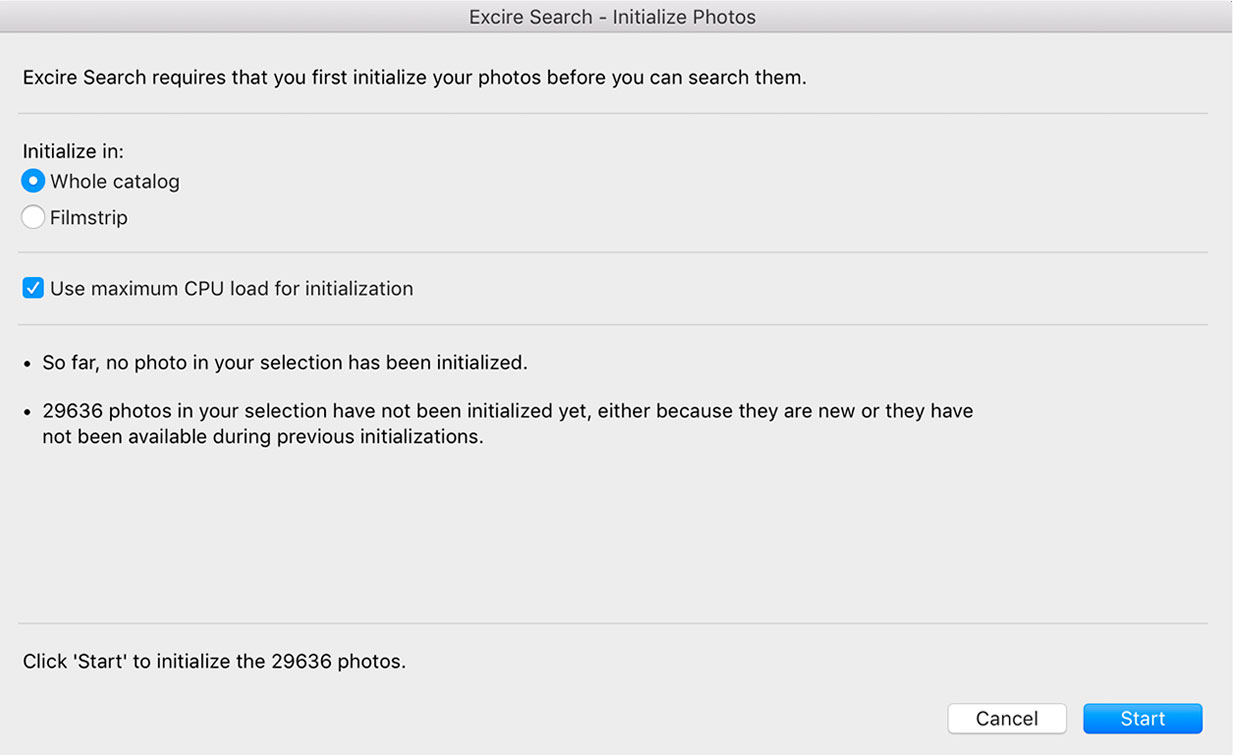Click the "Click 'Start' to initialize" footer text

point(214,661)
